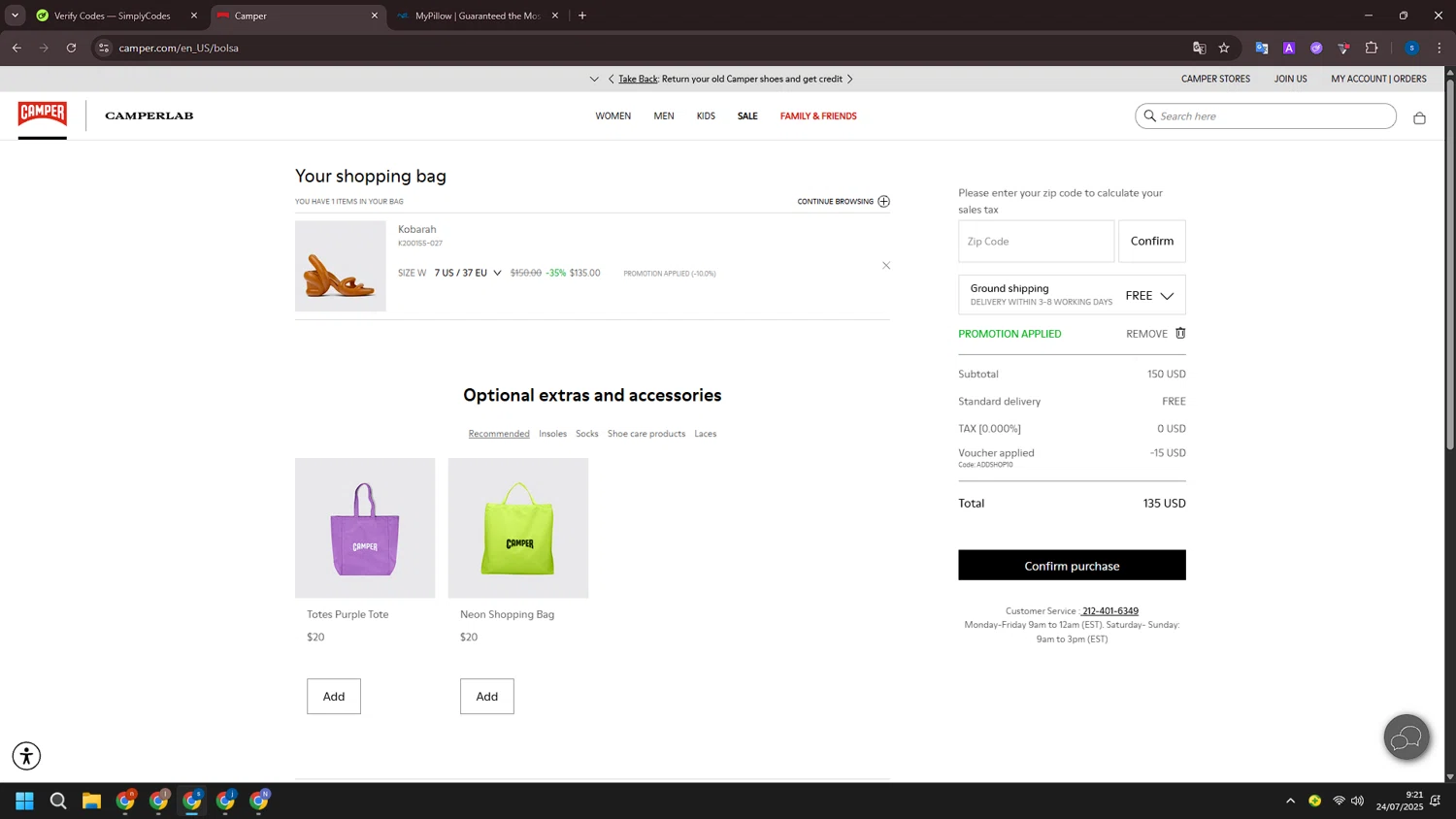Expand the Ground shipping options dropdown
The width and height of the screenshot is (1456, 819).
(x=1072, y=295)
